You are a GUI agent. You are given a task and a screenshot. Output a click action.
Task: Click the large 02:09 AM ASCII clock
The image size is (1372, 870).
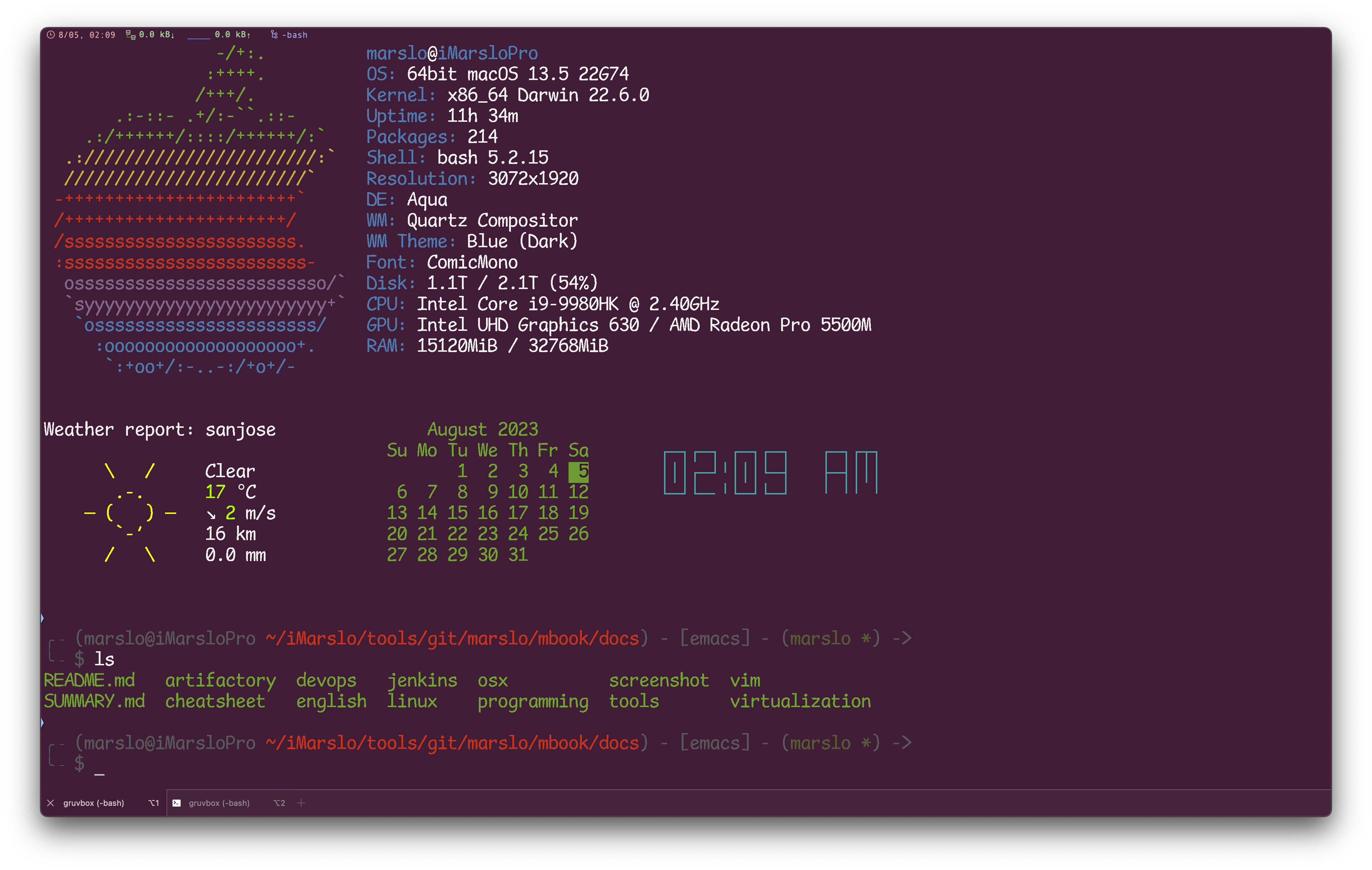[x=771, y=472]
